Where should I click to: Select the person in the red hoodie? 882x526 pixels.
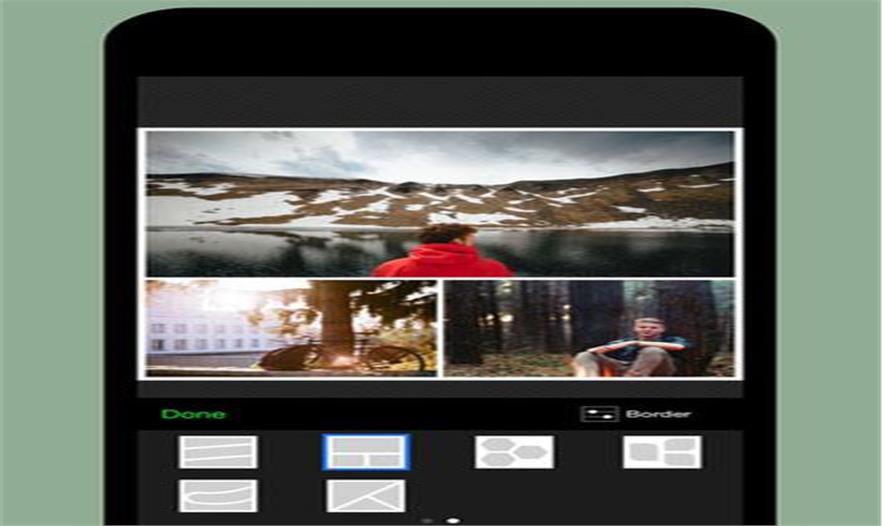[442, 254]
